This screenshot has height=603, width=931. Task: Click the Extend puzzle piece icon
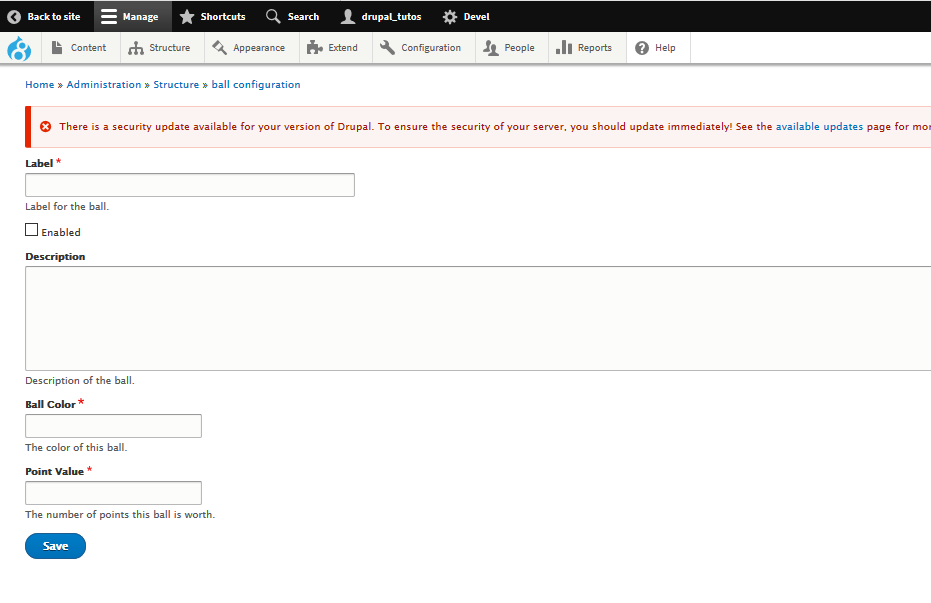click(314, 48)
